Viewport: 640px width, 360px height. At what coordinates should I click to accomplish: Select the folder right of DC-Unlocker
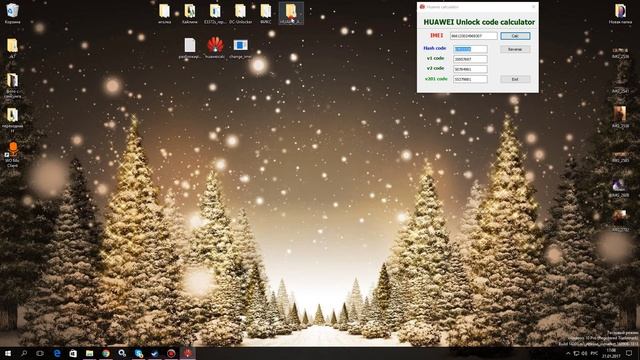coord(266,13)
